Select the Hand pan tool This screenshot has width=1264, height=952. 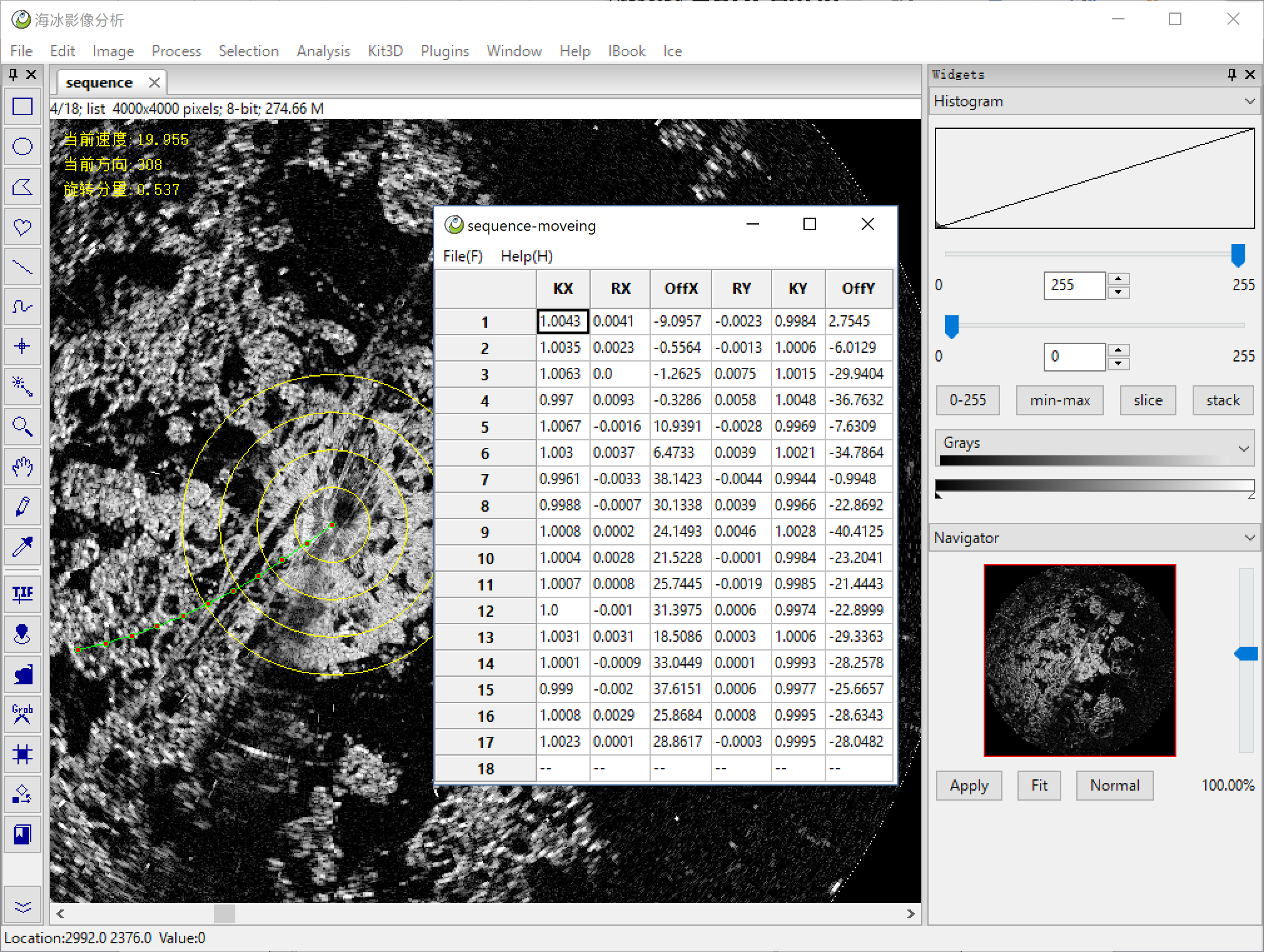click(23, 467)
